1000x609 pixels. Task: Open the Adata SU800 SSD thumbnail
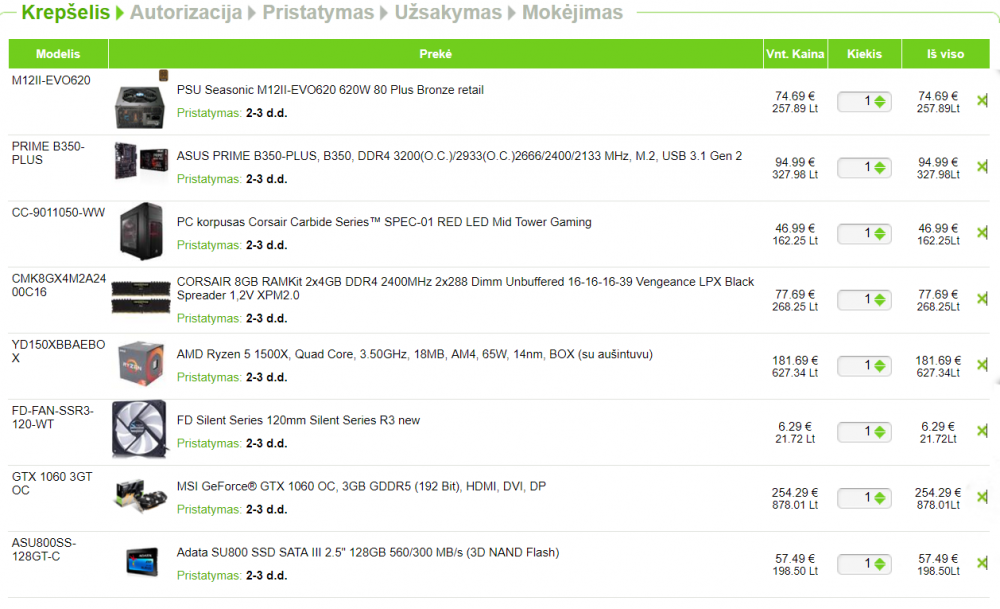pyautogui.click(x=142, y=562)
